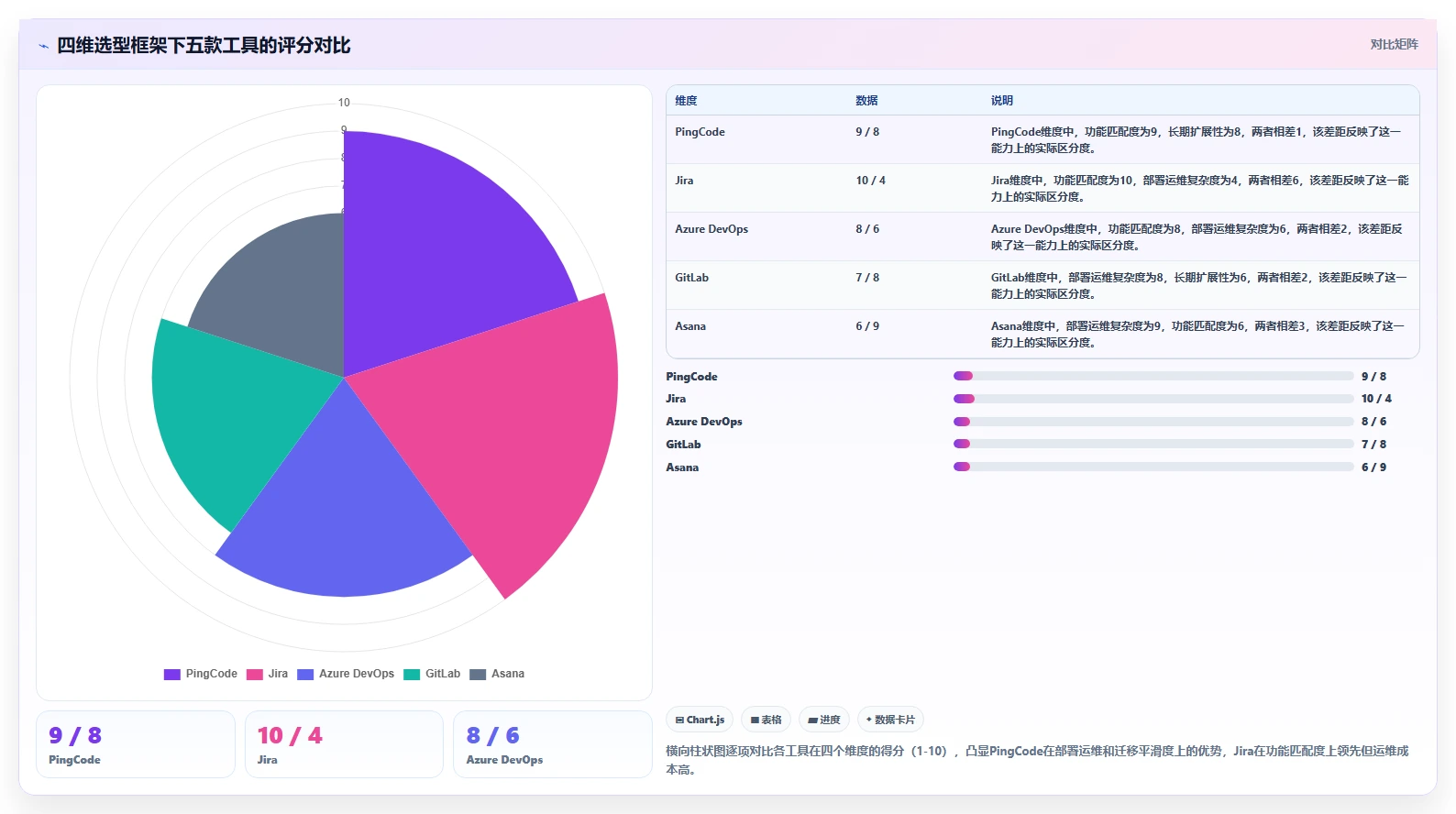1456x814 pixels.
Task: Click the PingCode progress bar
Action: [1153, 376]
